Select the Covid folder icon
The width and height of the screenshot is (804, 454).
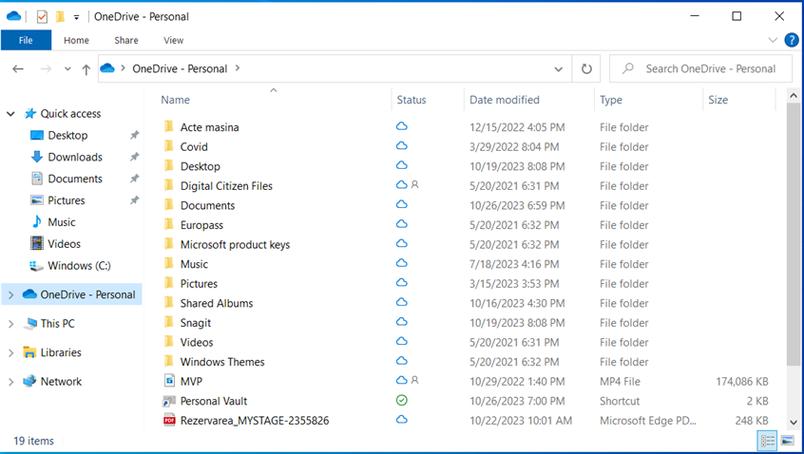169,146
